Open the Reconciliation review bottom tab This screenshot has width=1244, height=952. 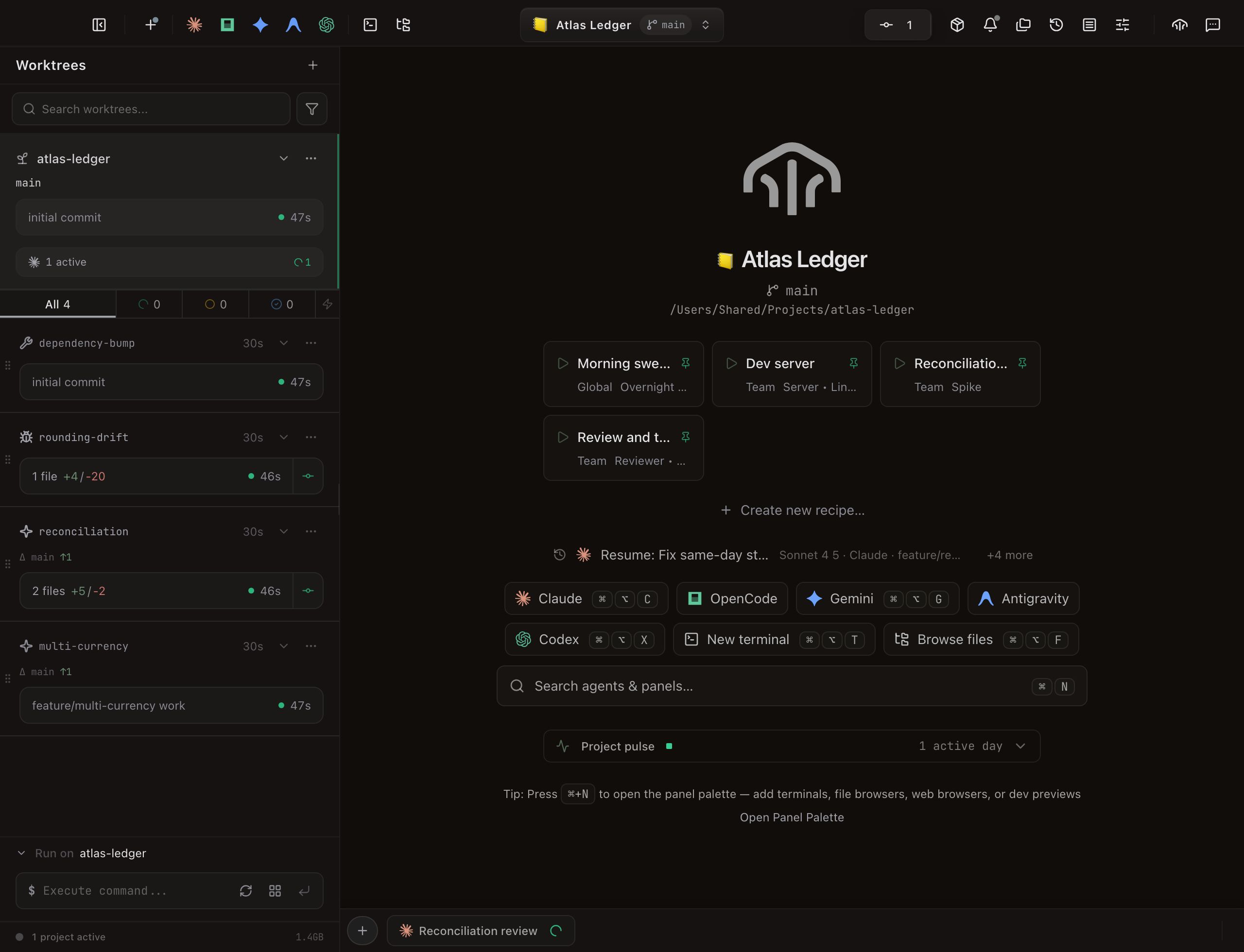tap(481, 931)
